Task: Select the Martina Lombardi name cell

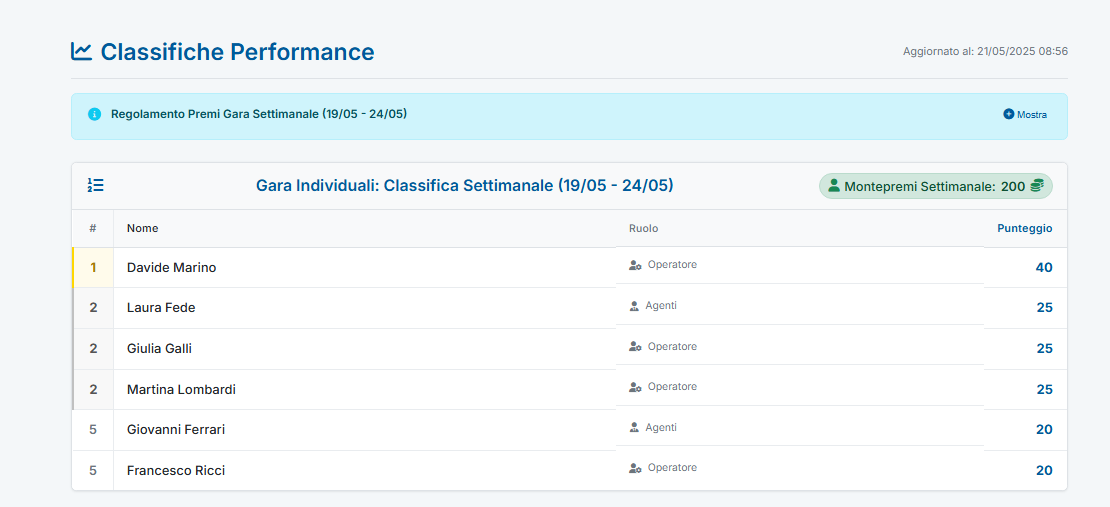Action: coord(365,389)
